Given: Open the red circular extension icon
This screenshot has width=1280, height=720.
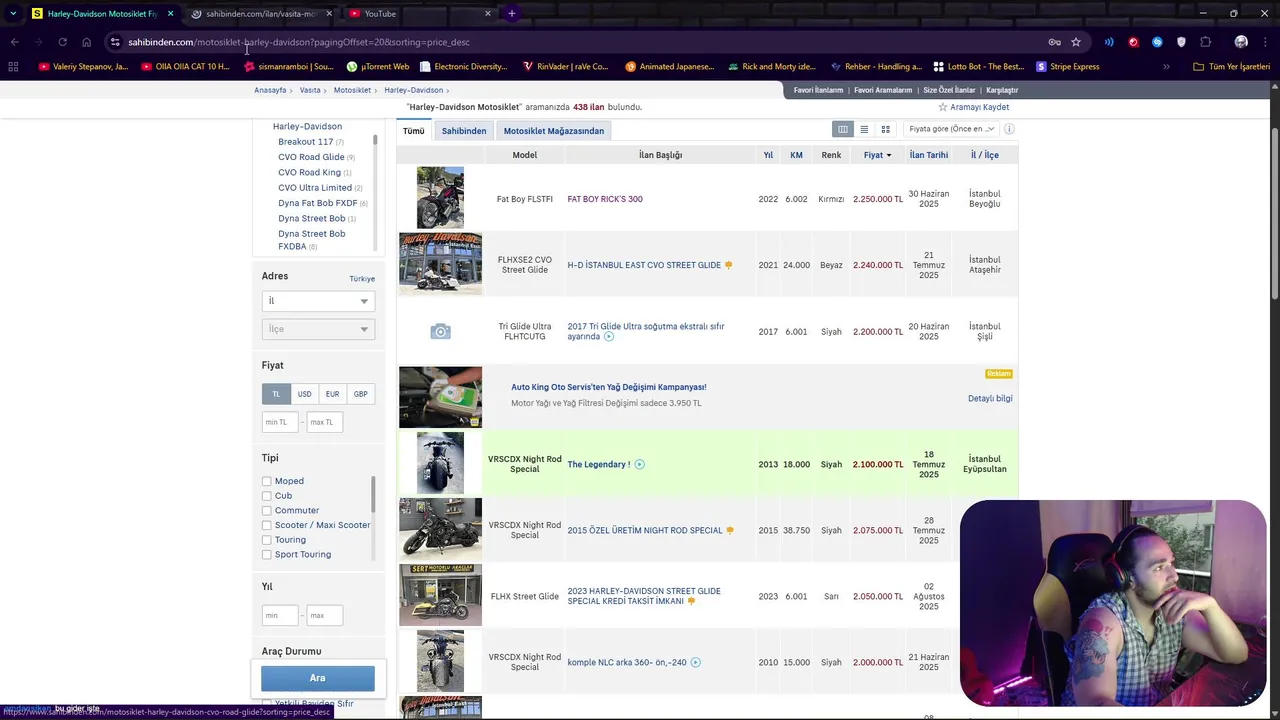Looking at the screenshot, I should pos(1133,42).
